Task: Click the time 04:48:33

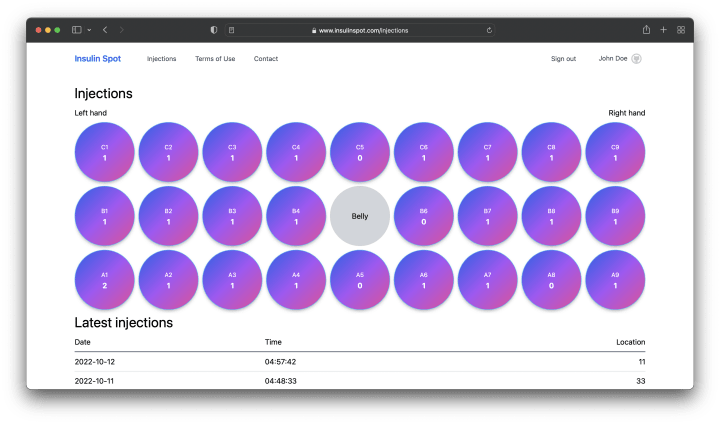Action: pos(281,381)
